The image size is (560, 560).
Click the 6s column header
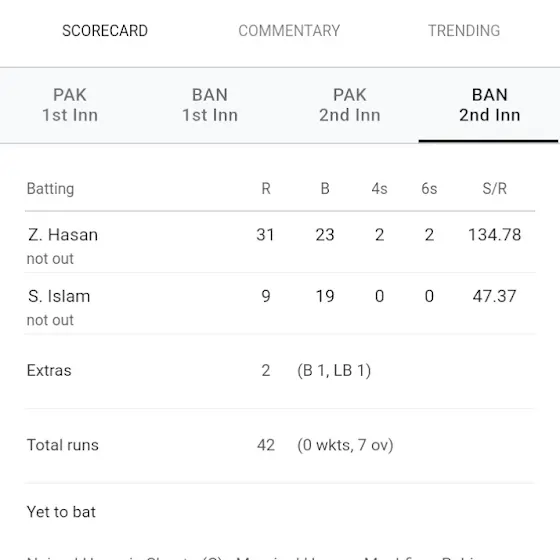point(429,189)
